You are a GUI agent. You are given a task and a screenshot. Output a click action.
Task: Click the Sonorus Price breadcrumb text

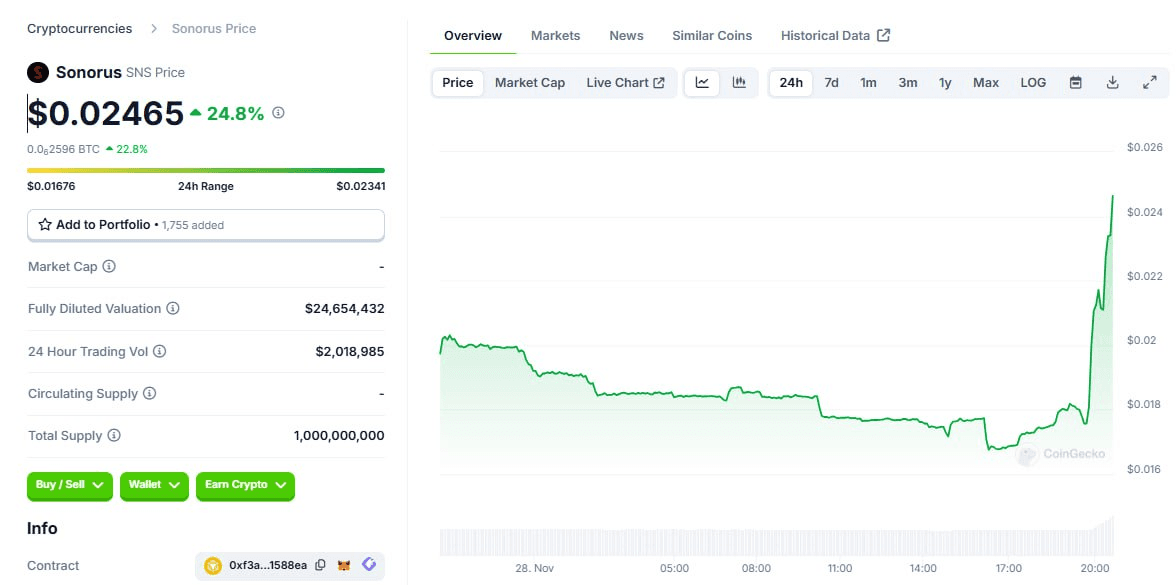214,28
